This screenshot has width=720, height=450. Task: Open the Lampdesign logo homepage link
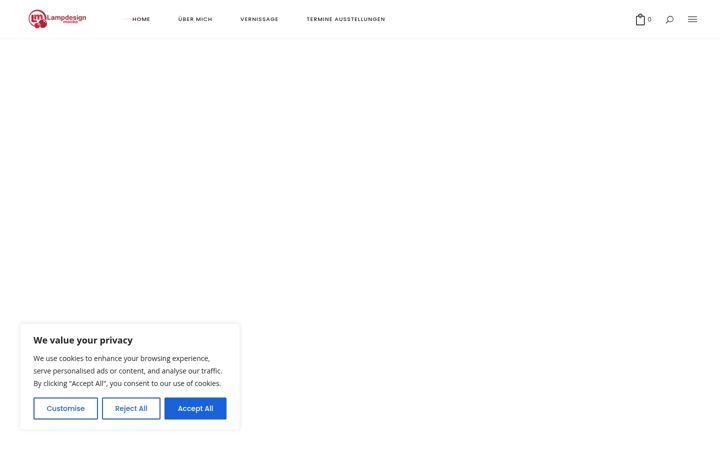tap(57, 19)
